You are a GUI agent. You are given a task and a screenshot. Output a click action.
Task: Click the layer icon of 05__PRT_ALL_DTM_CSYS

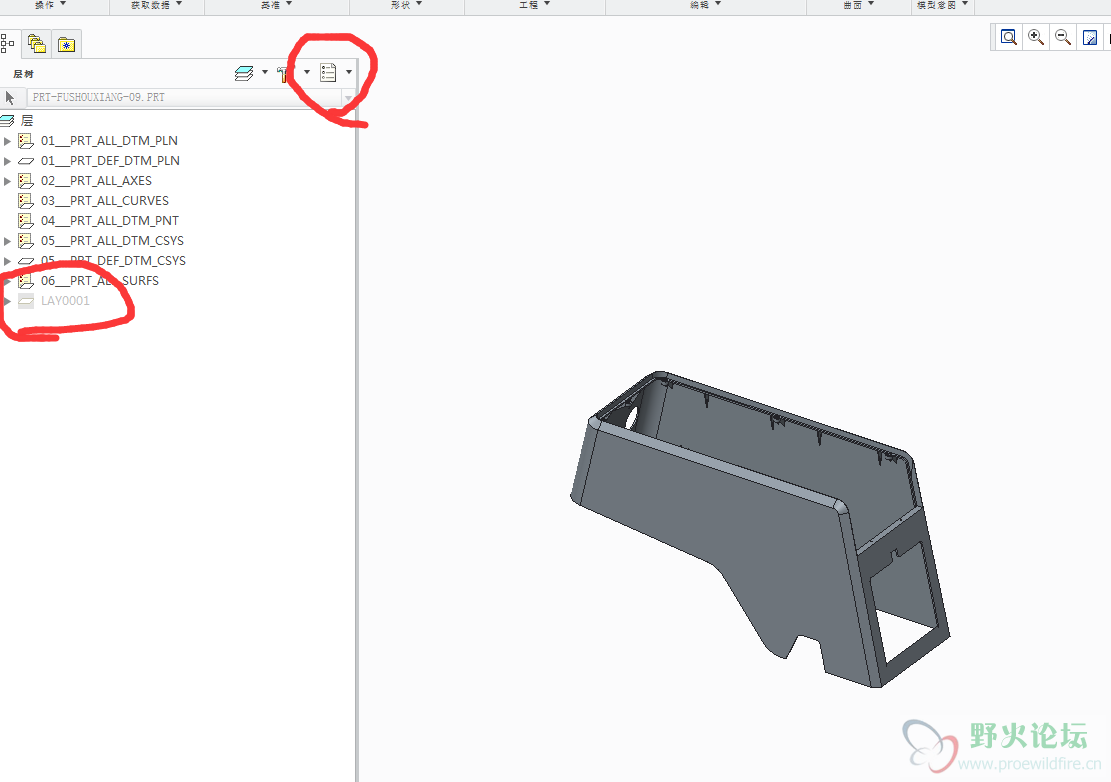coord(26,241)
